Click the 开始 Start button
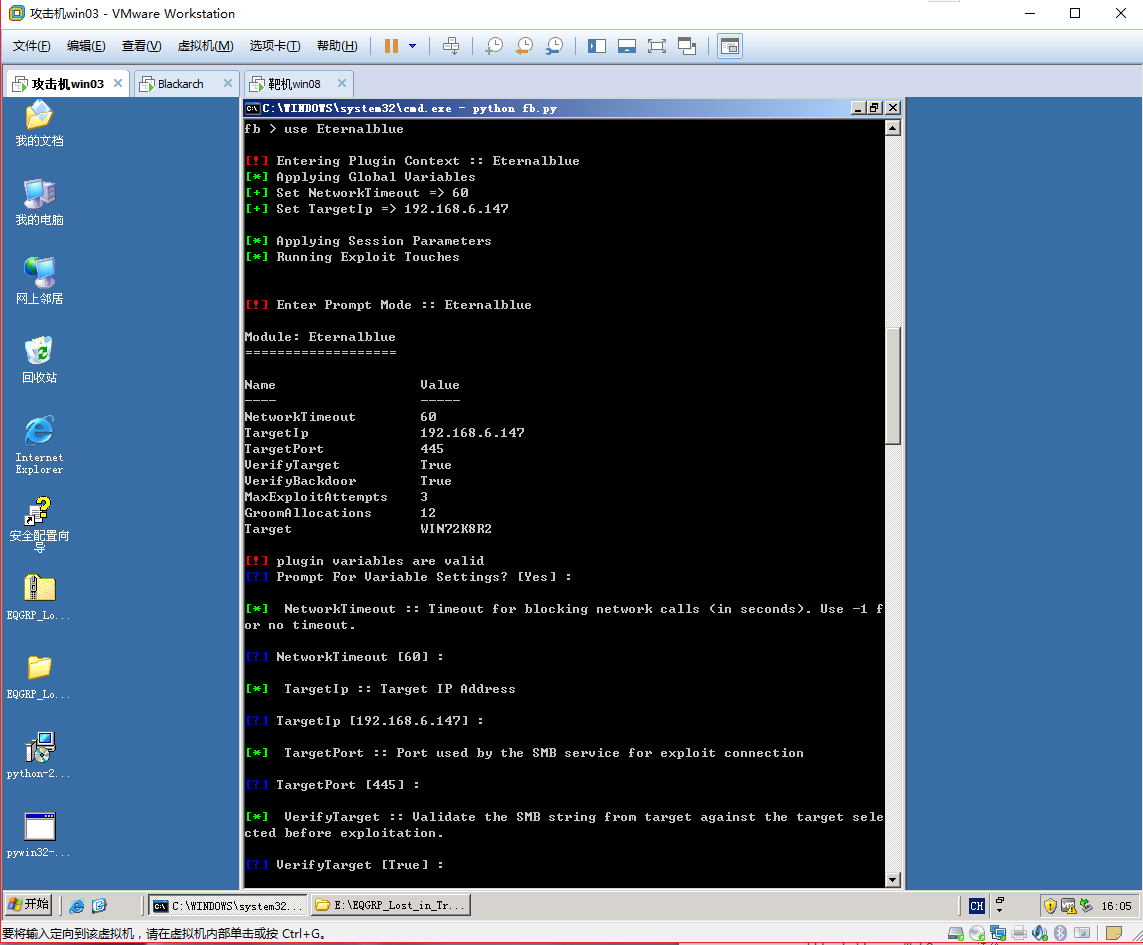 pos(28,905)
